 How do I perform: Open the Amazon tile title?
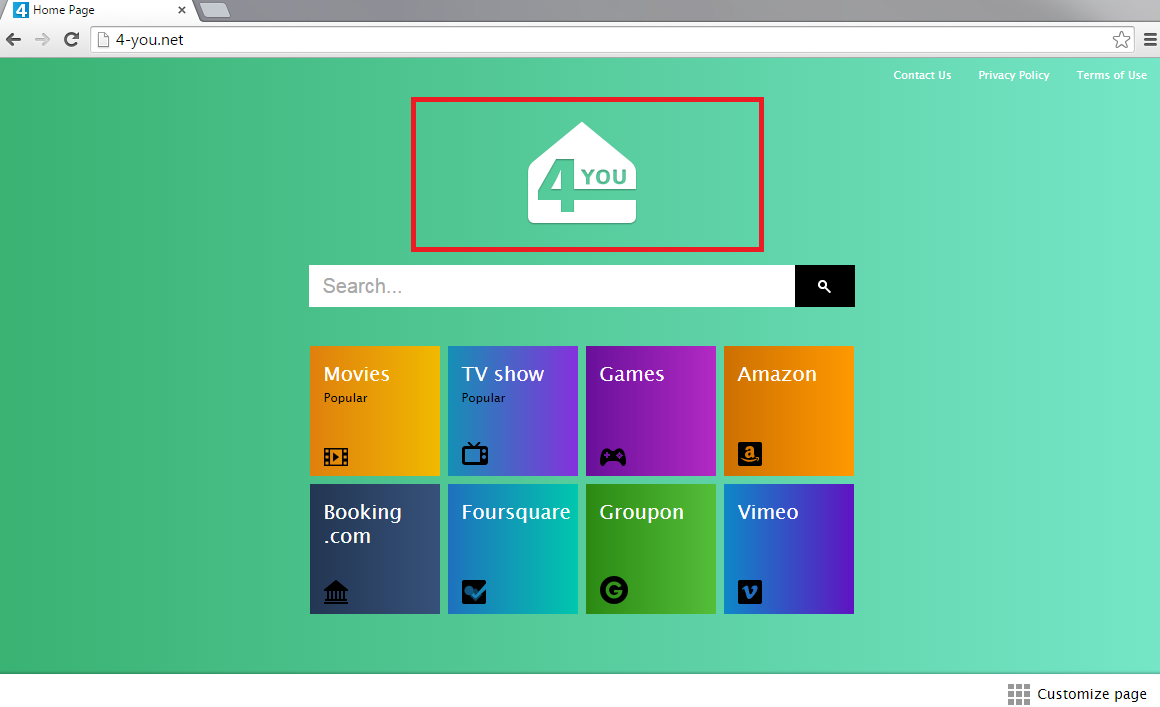click(777, 374)
